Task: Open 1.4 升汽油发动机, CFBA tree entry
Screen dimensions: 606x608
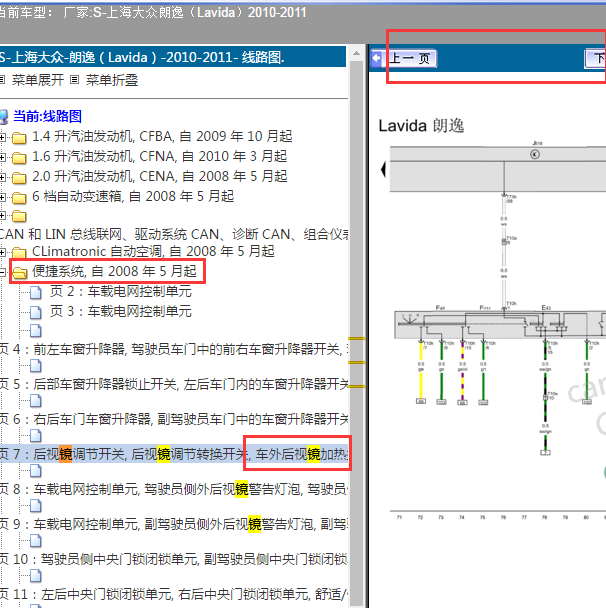Action: pos(162,136)
